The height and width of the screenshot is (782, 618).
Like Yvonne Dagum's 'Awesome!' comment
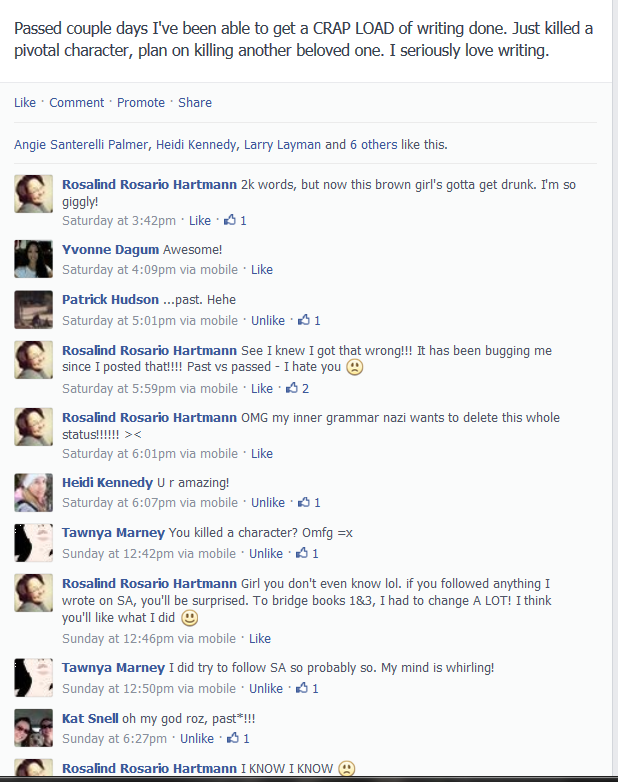(262, 269)
